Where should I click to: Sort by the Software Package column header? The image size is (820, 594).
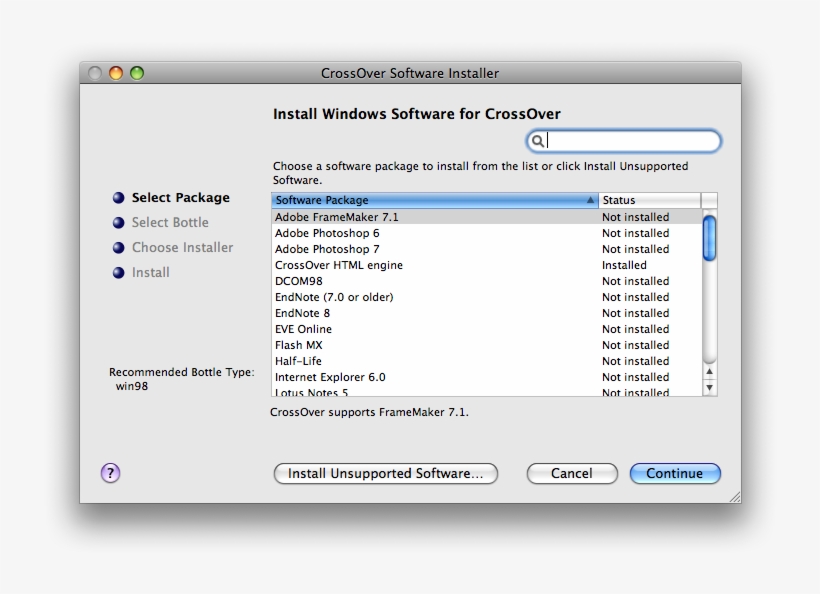pos(435,200)
